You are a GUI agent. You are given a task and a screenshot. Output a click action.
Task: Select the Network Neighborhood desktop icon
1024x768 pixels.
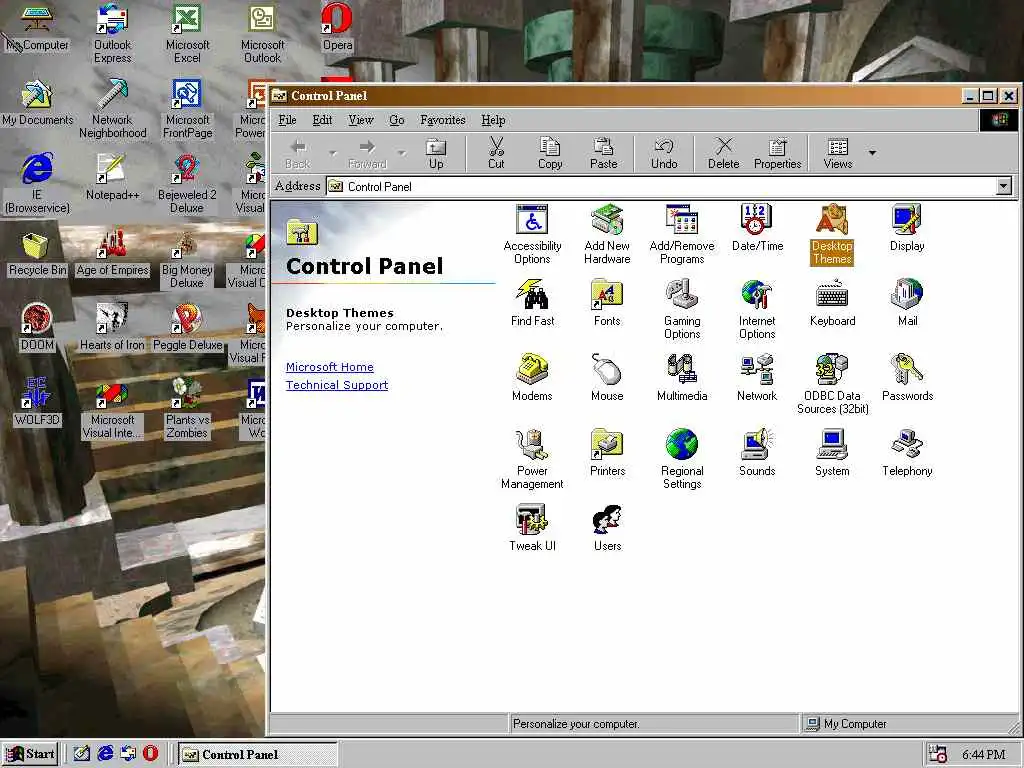[112, 108]
